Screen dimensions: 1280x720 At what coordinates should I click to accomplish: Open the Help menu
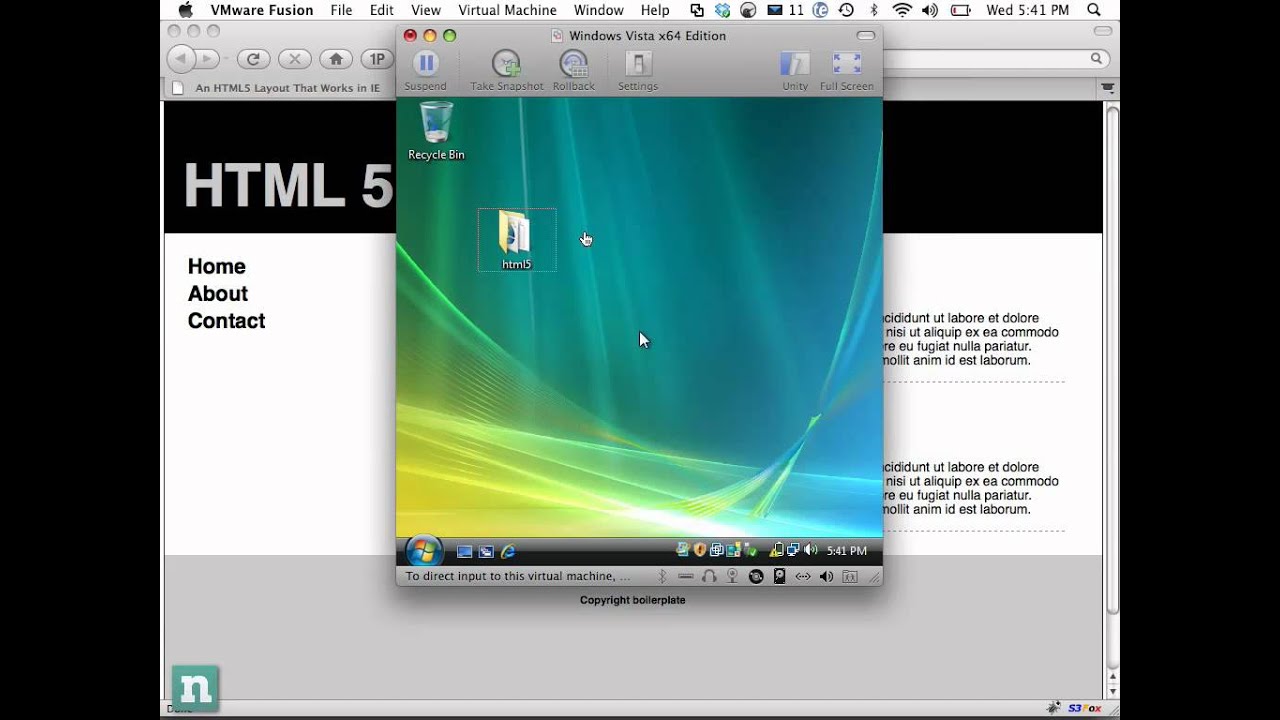[655, 10]
